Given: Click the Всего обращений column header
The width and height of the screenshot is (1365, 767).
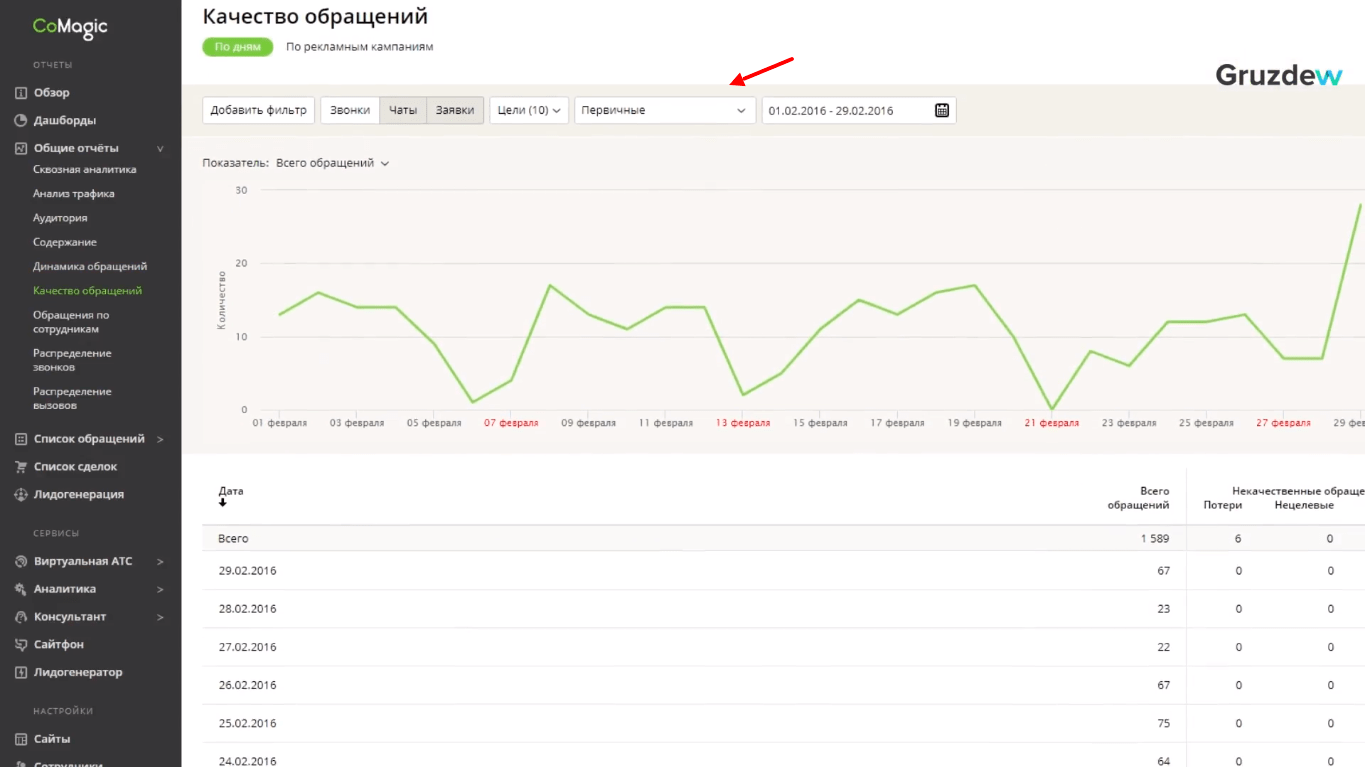Looking at the screenshot, I should pyautogui.click(x=1138, y=498).
